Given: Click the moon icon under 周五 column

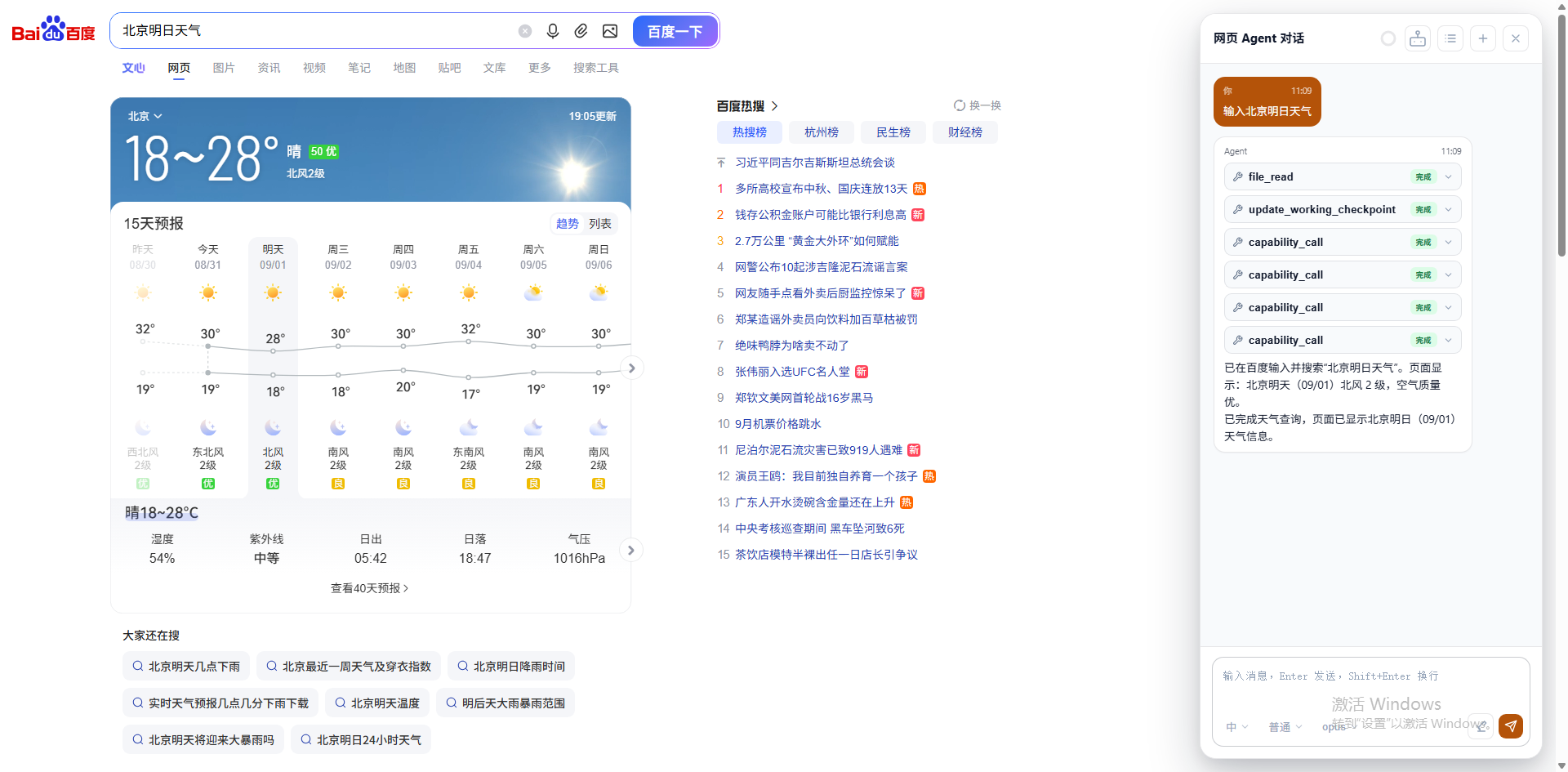Looking at the screenshot, I should click(x=469, y=427).
